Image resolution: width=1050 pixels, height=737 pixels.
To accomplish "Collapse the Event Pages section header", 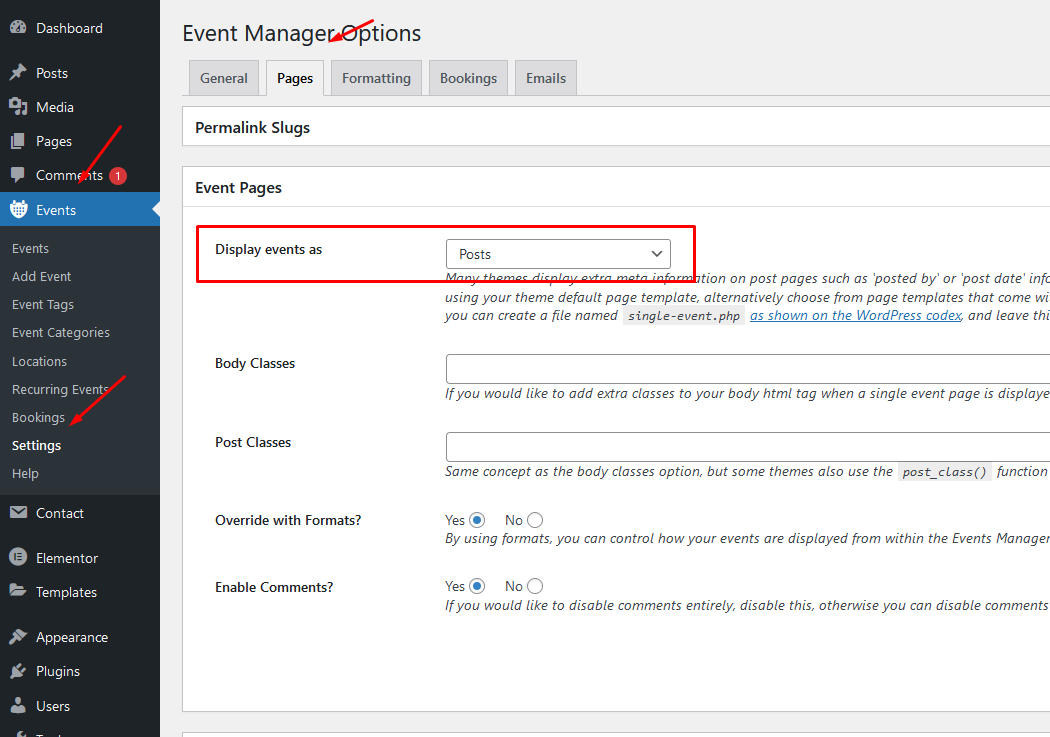I will click(x=239, y=187).
